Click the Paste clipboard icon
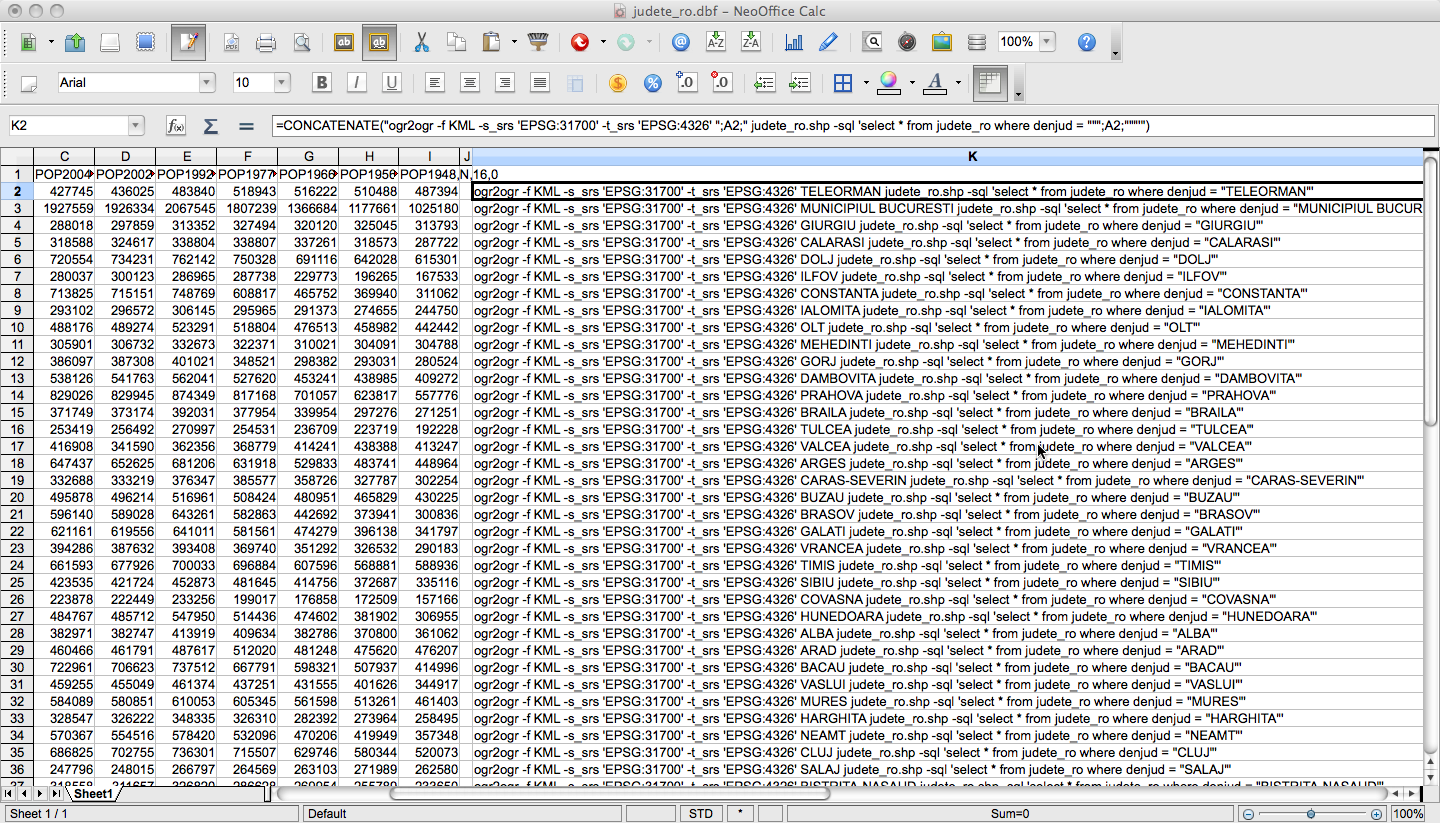1440x823 pixels. 492,42
